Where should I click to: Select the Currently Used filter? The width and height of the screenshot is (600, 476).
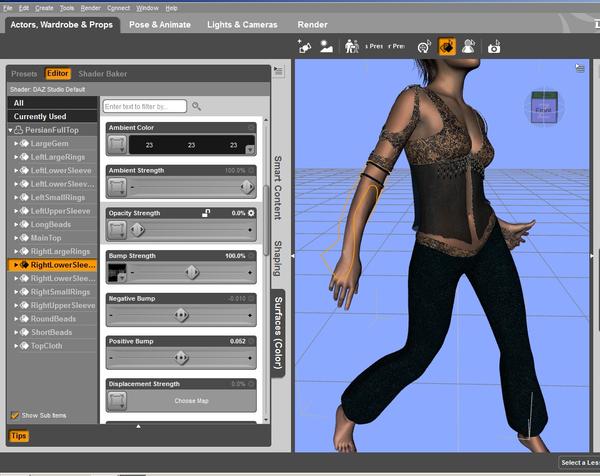[52, 116]
